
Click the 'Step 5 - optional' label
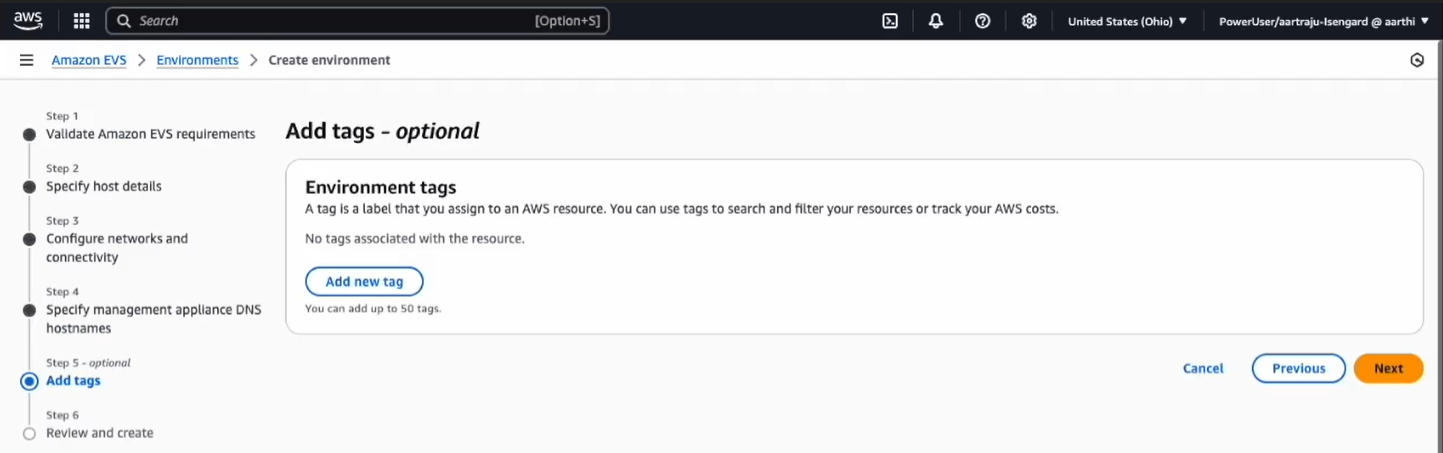[x=88, y=363]
